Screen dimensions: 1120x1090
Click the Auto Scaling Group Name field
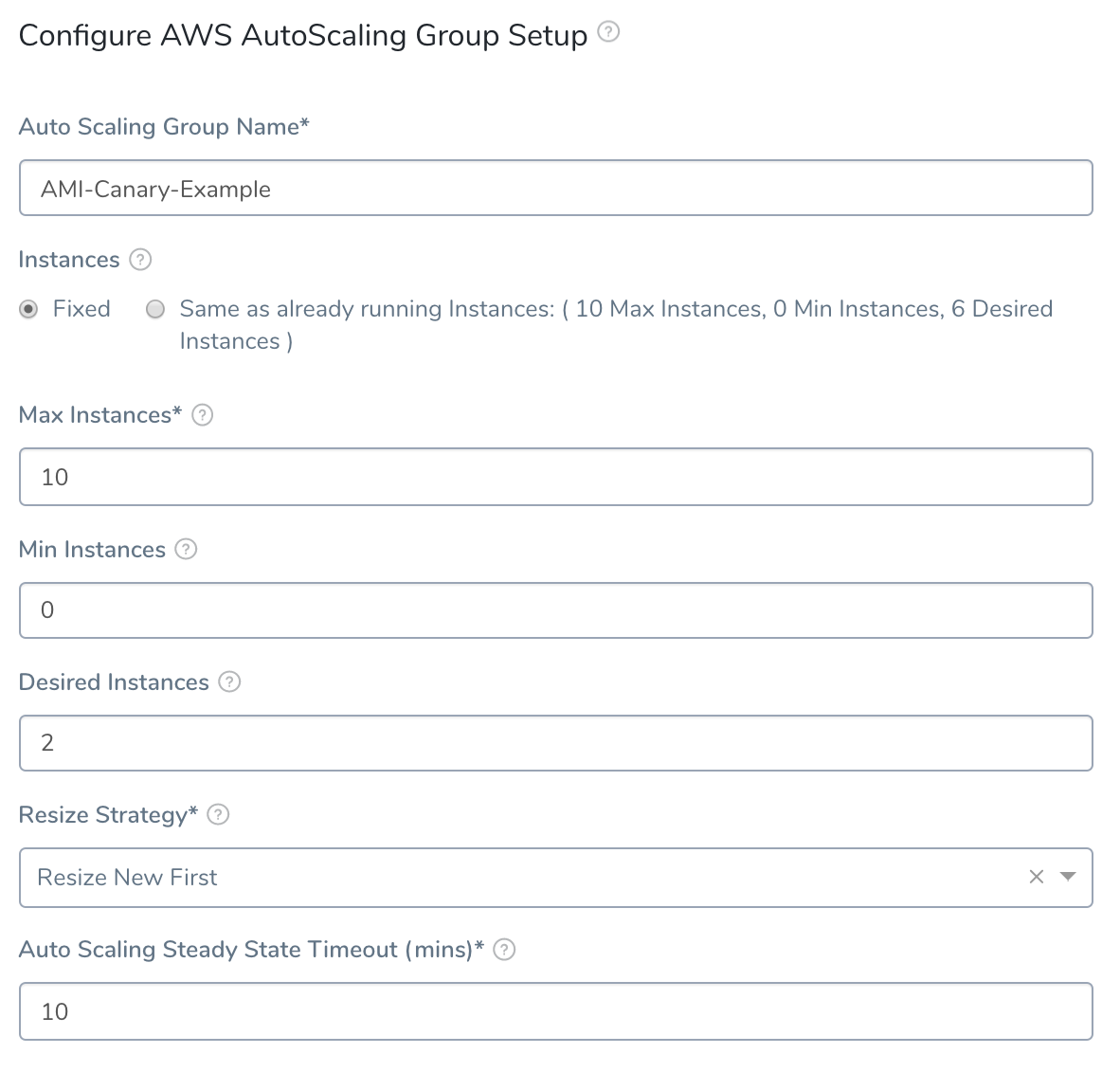point(555,188)
